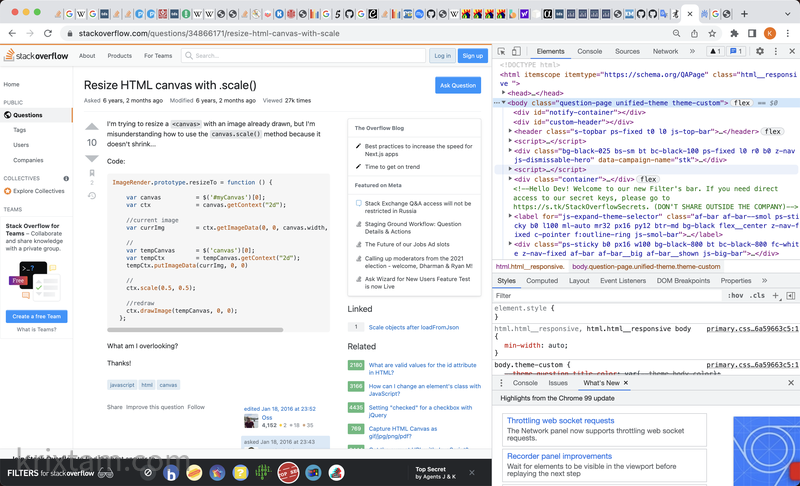Open the Computed styles tab
This screenshot has width=800, height=486.
point(540,281)
